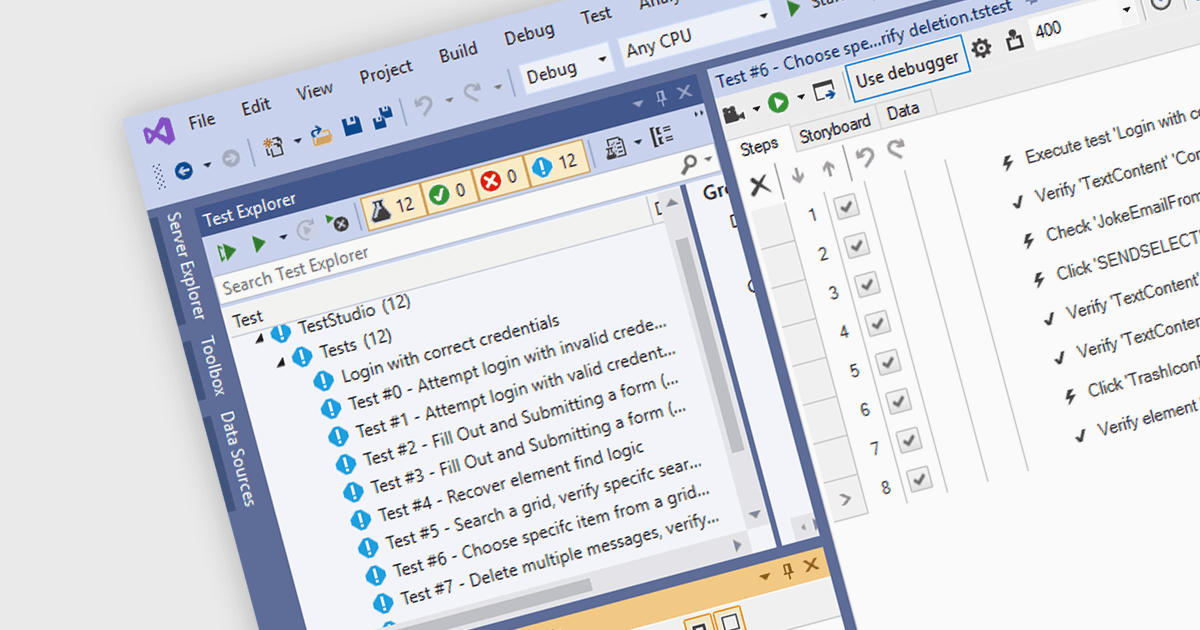The image size is (1200, 630).
Task: Uncheck the checkbox for step 1
Action: [x=847, y=207]
